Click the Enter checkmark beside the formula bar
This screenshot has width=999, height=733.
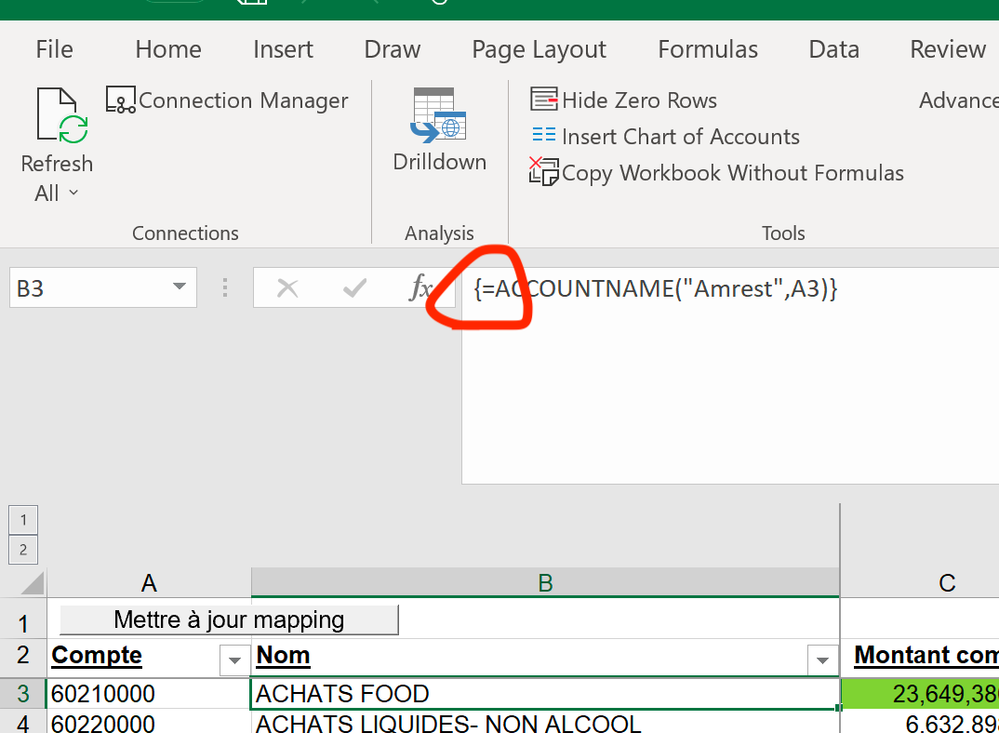pos(352,288)
